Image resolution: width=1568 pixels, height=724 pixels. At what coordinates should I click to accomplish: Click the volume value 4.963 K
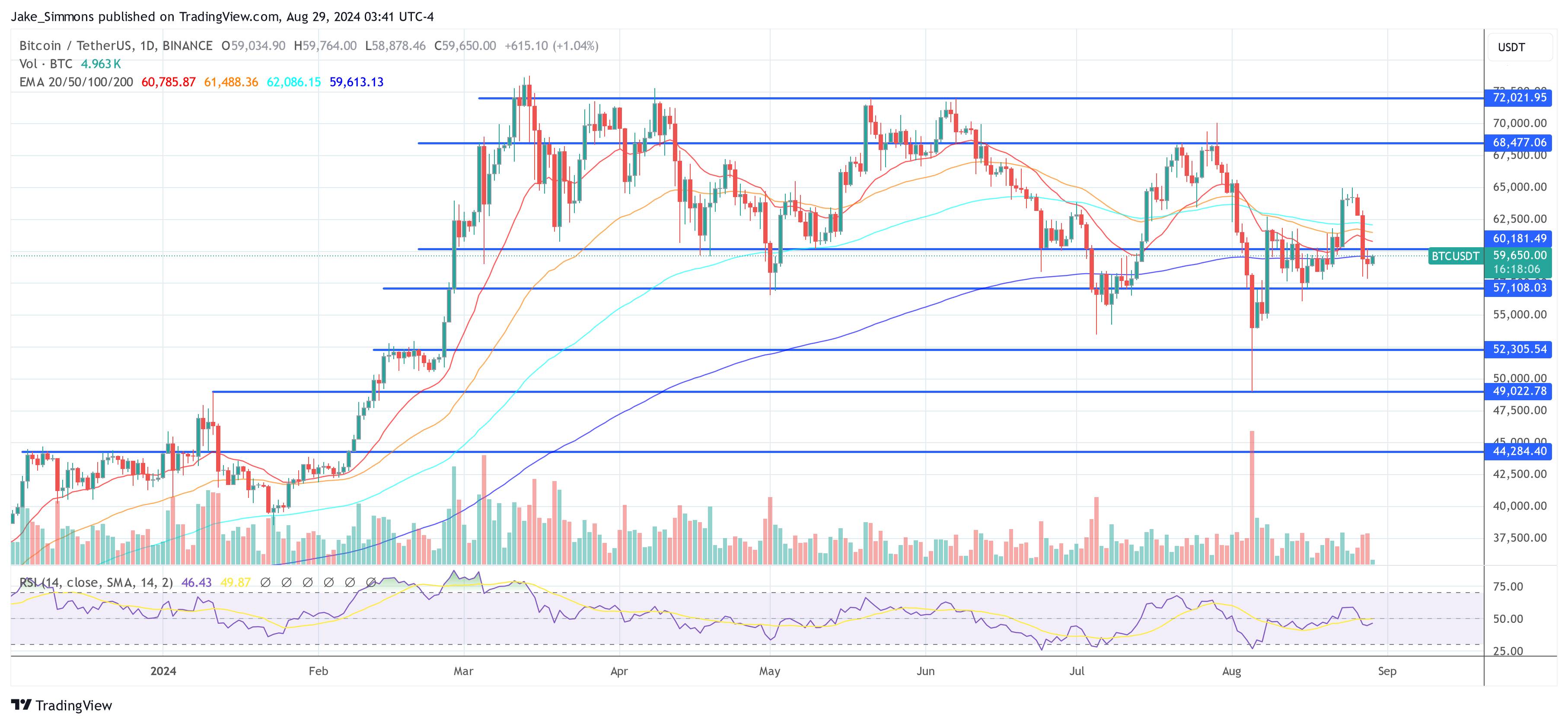101,64
